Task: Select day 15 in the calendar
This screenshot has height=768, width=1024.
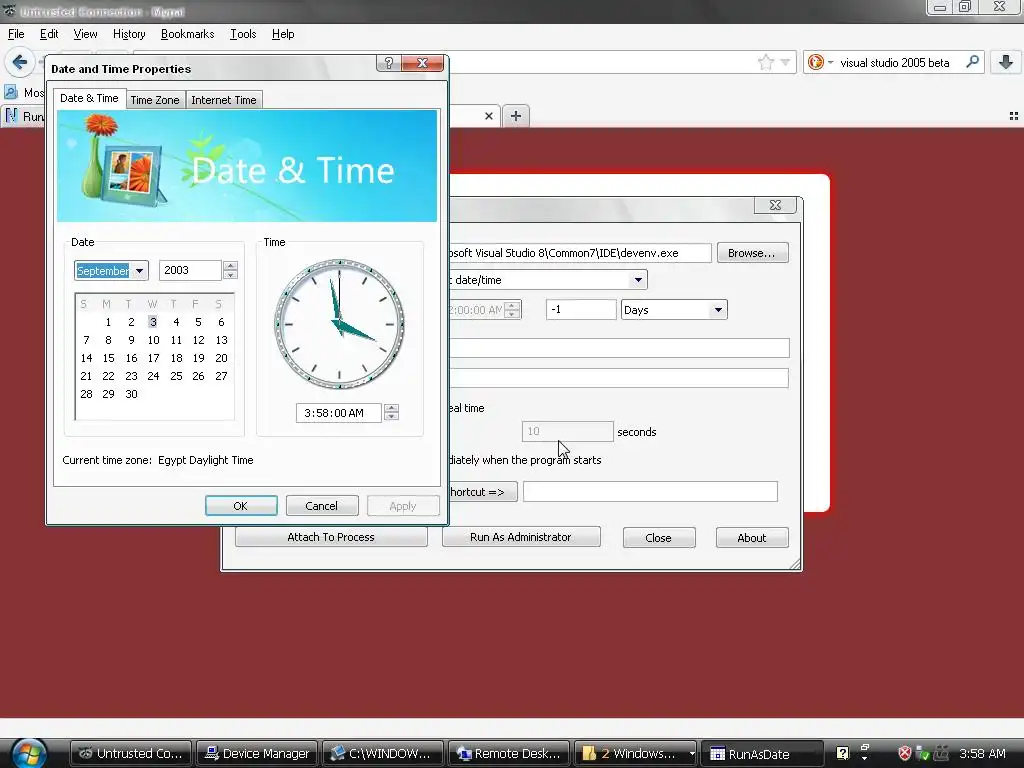Action: [x=108, y=358]
